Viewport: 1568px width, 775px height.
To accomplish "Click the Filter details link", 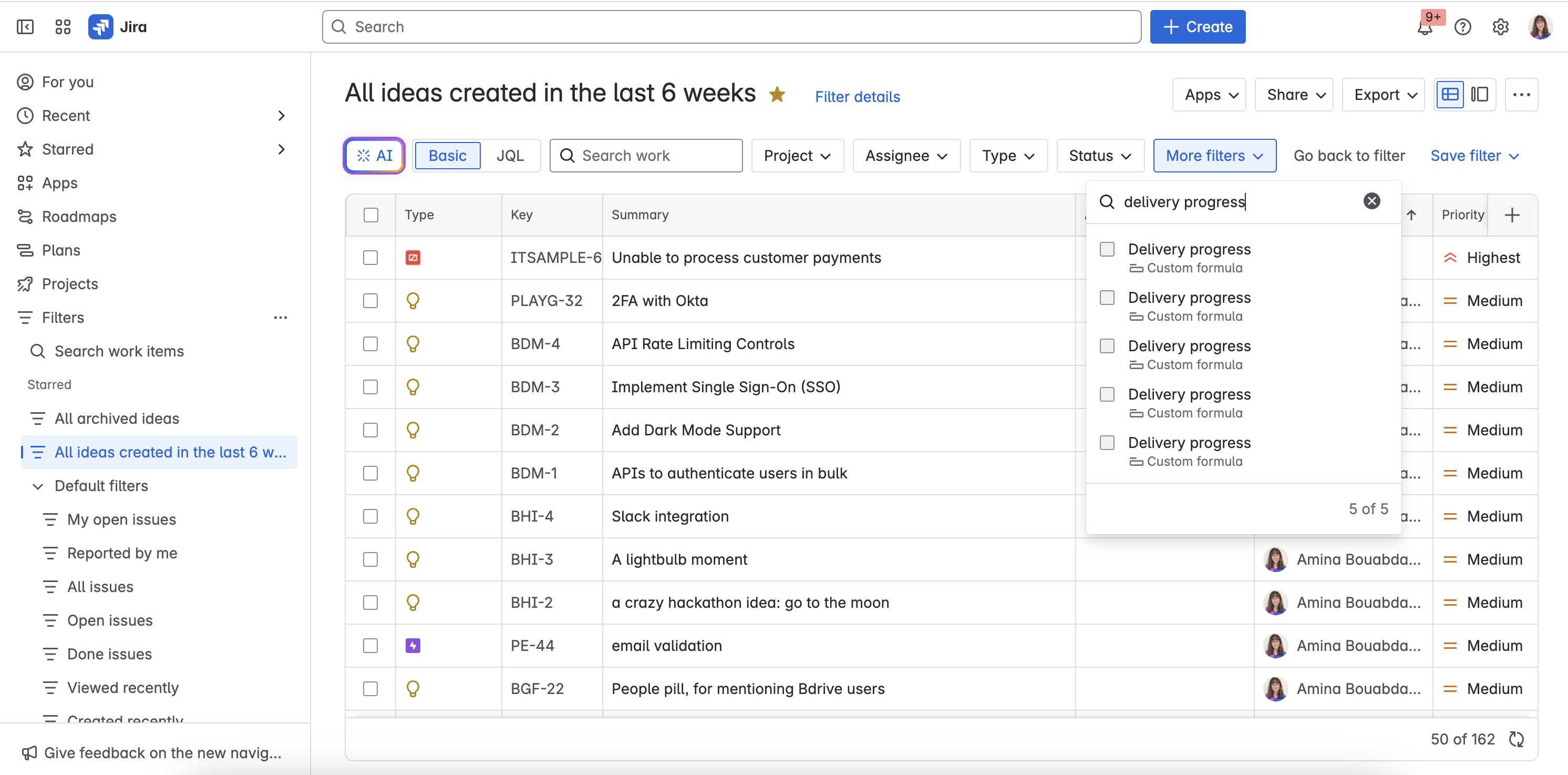I will coord(857,96).
